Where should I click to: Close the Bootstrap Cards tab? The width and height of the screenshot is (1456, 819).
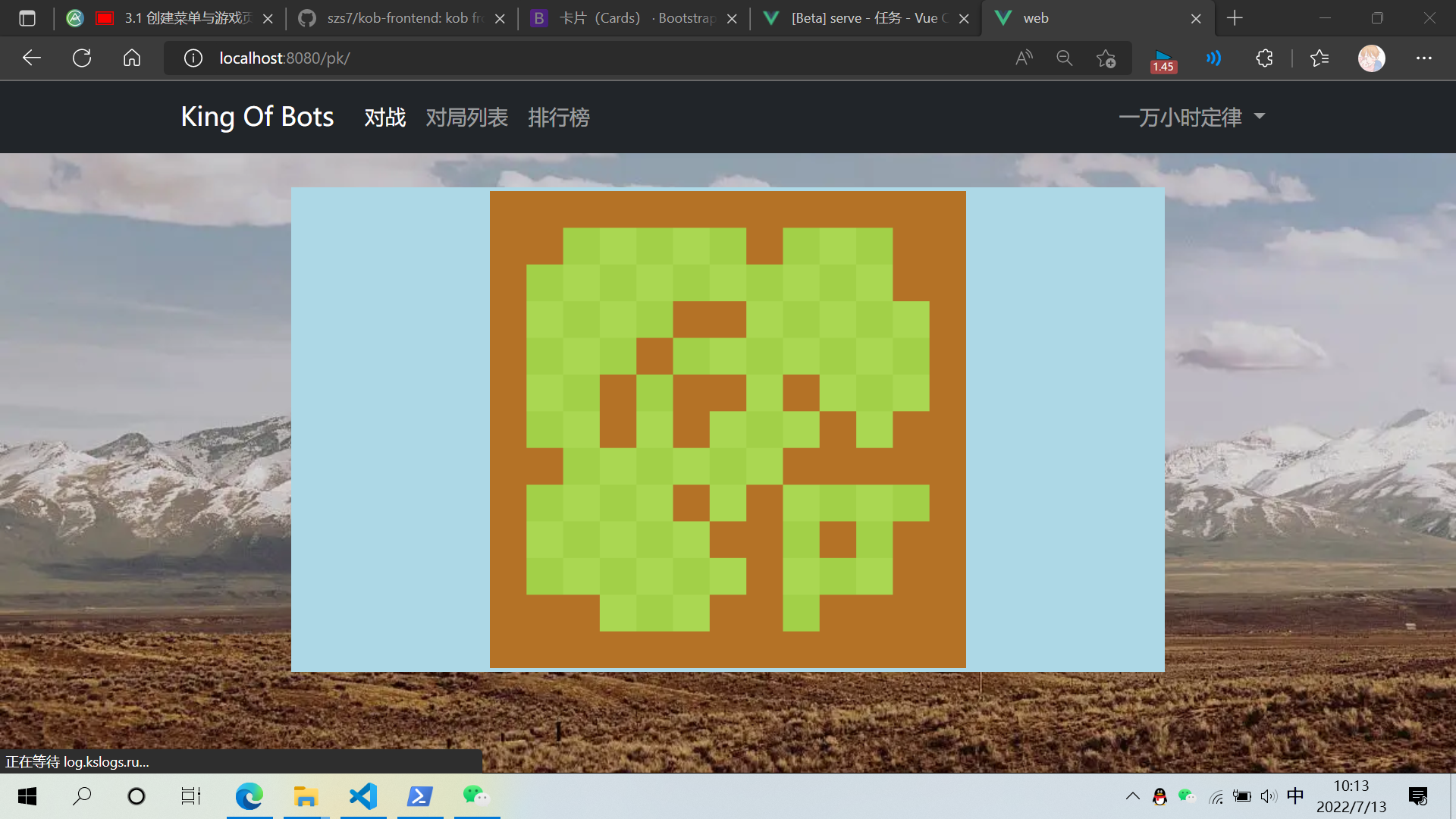coord(732,19)
